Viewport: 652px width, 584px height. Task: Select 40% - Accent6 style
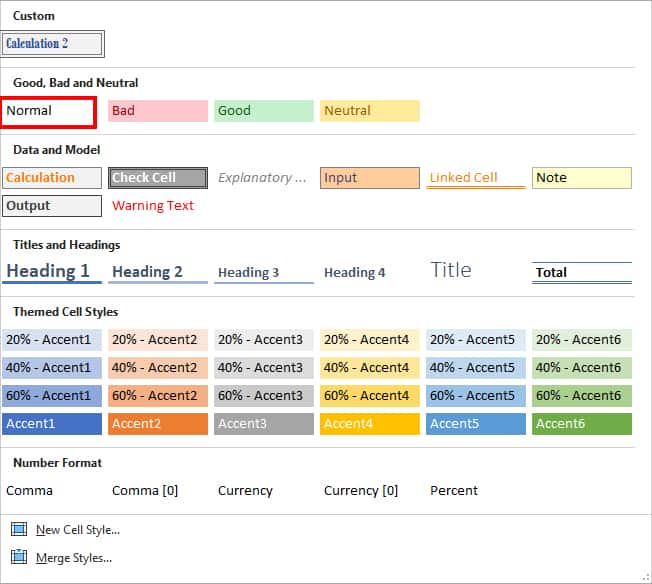tap(582, 368)
